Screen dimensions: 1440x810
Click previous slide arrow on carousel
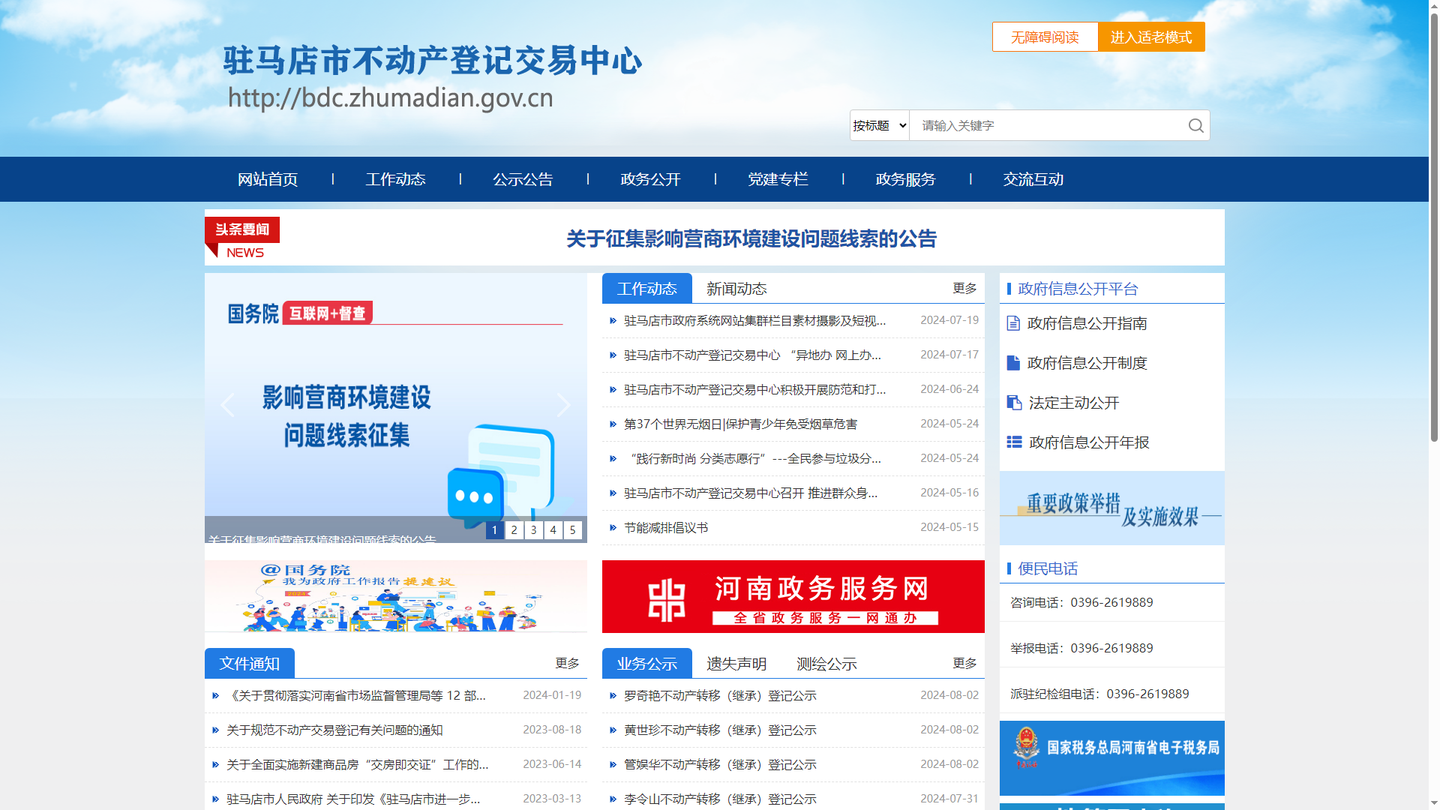tap(228, 404)
